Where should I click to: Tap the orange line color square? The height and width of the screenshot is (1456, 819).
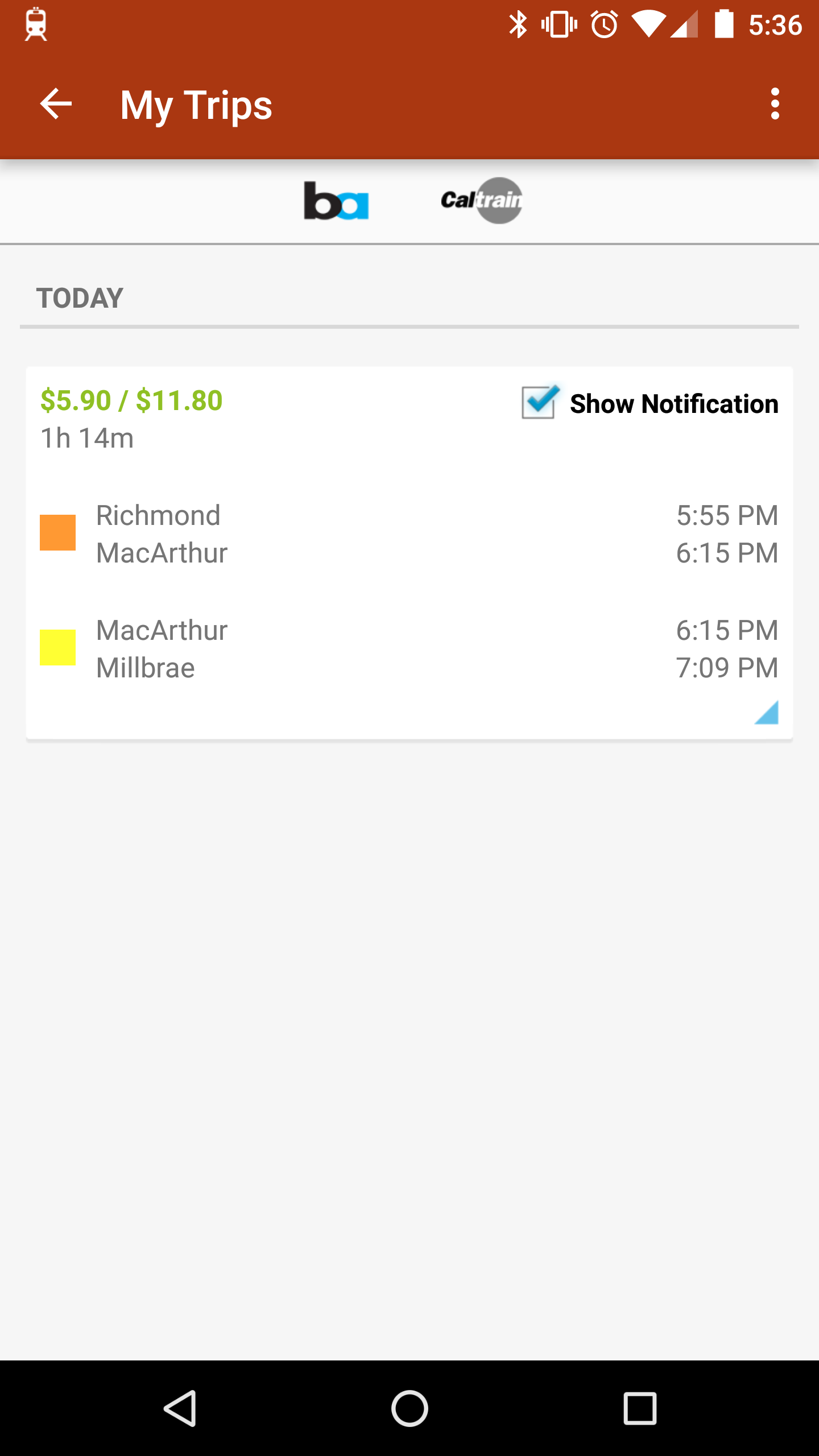tap(57, 533)
